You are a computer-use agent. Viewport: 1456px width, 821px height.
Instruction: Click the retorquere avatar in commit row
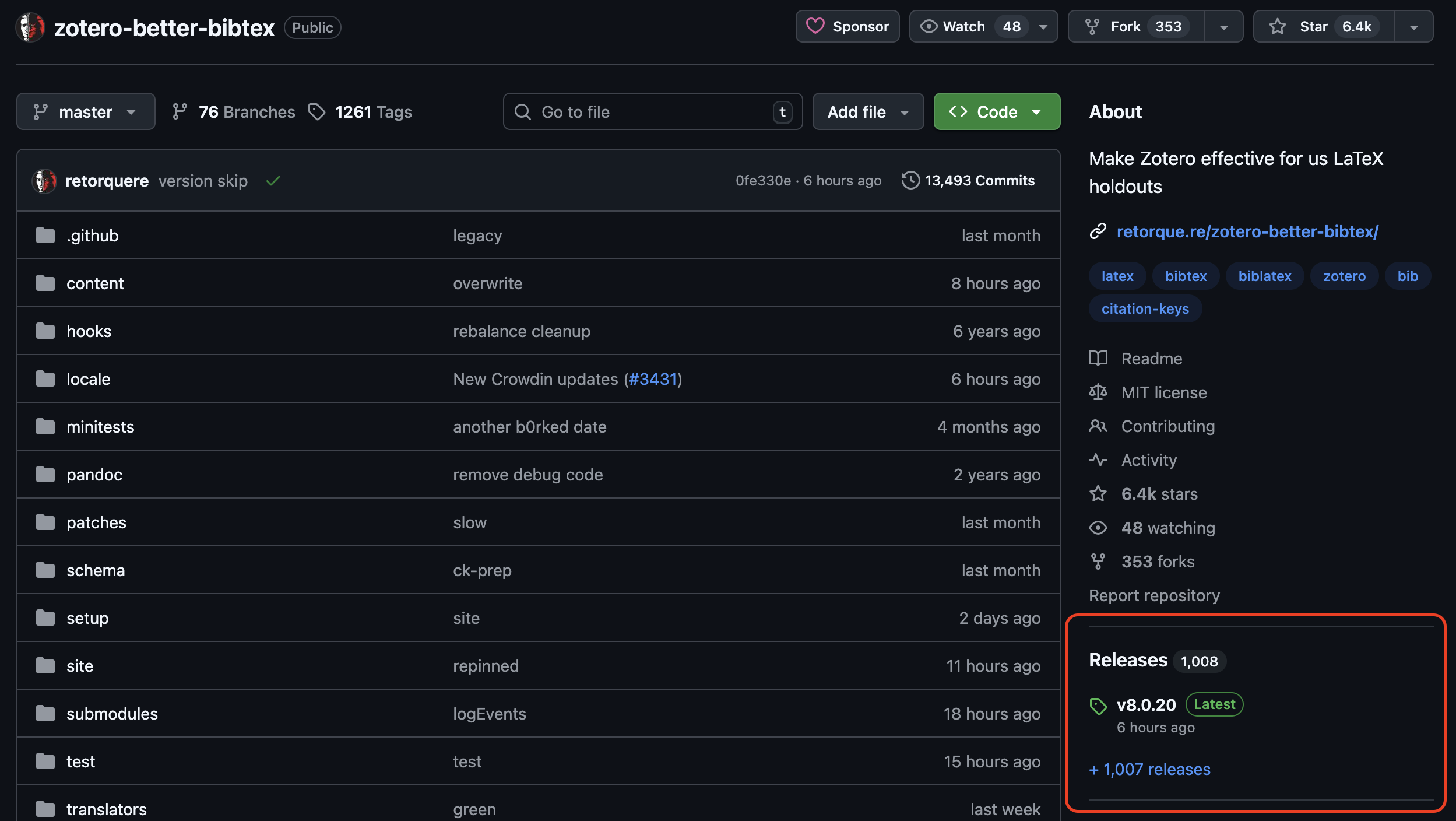click(44, 181)
